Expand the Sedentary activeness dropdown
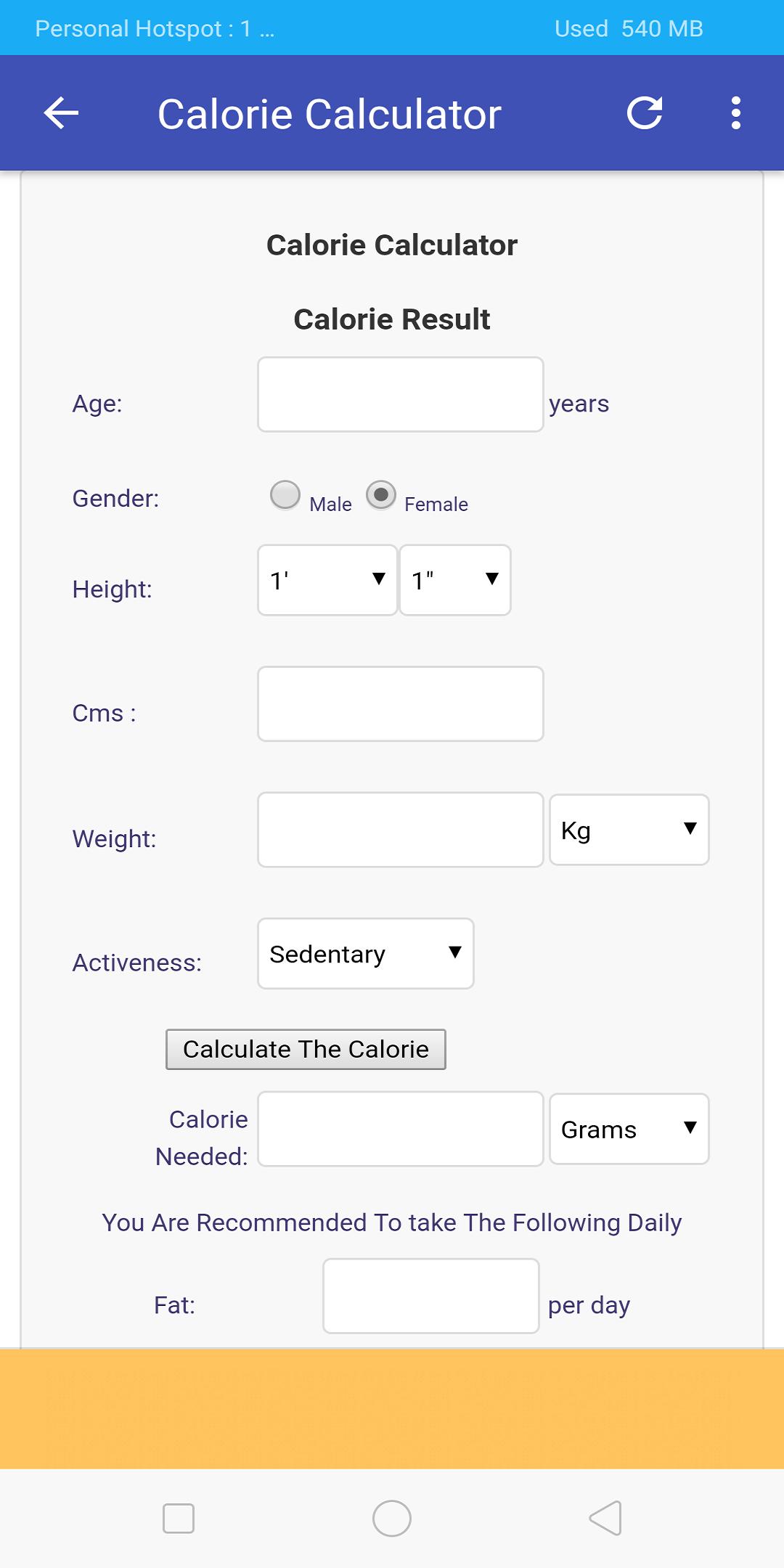Image resolution: width=784 pixels, height=1568 pixels. pos(366,953)
